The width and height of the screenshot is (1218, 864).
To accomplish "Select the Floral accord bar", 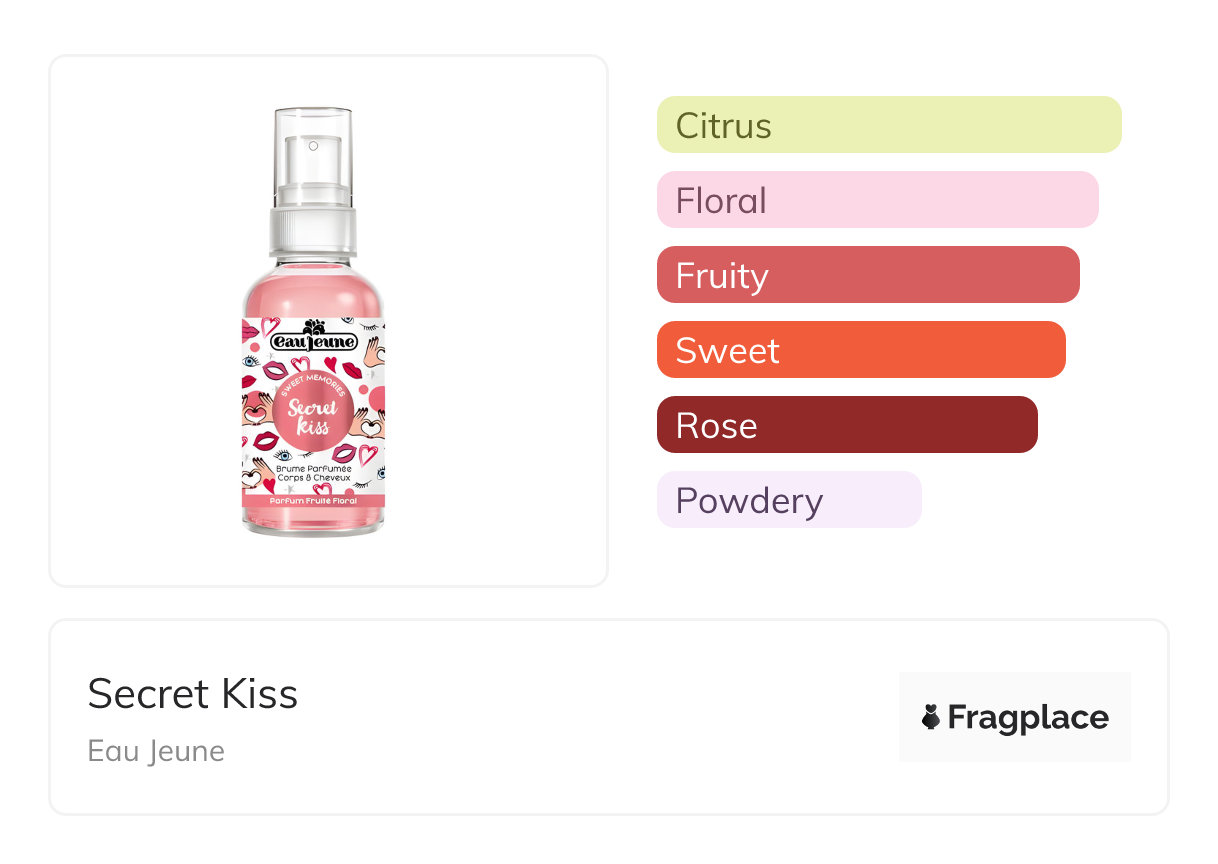I will pyautogui.click(x=877, y=200).
